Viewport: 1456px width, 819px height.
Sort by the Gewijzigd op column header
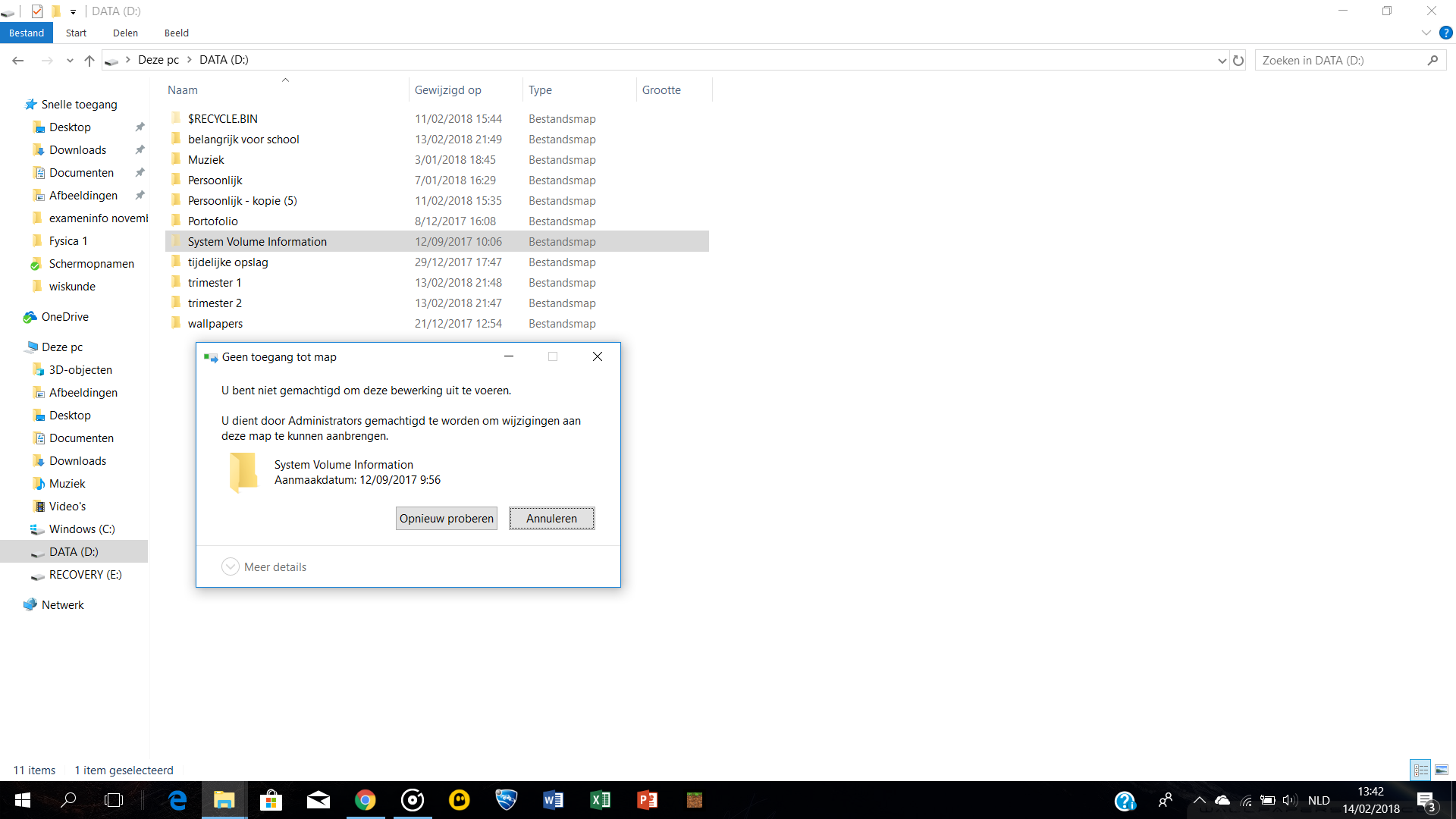pyautogui.click(x=448, y=90)
